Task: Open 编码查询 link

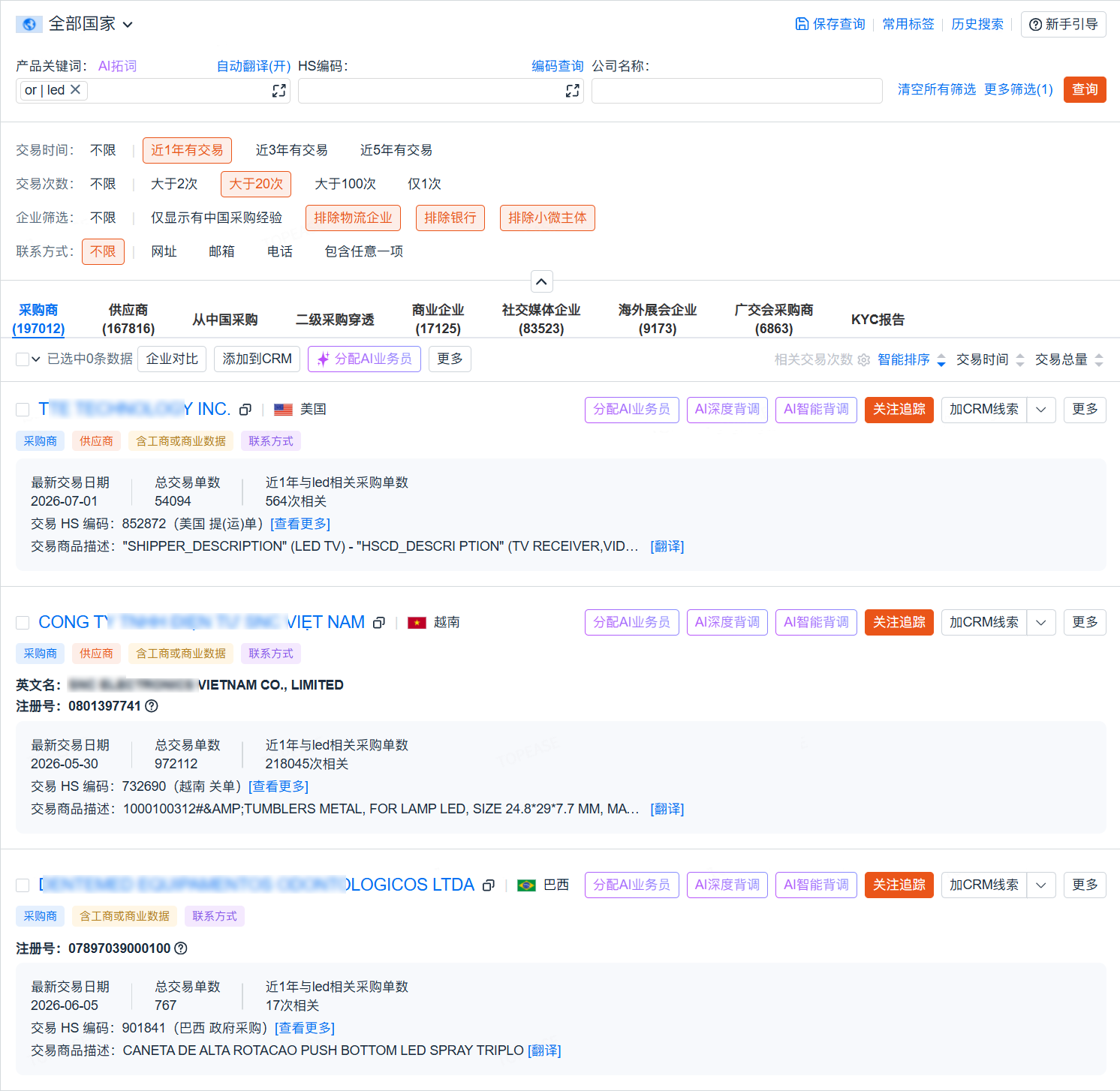Action: pos(558,66)
